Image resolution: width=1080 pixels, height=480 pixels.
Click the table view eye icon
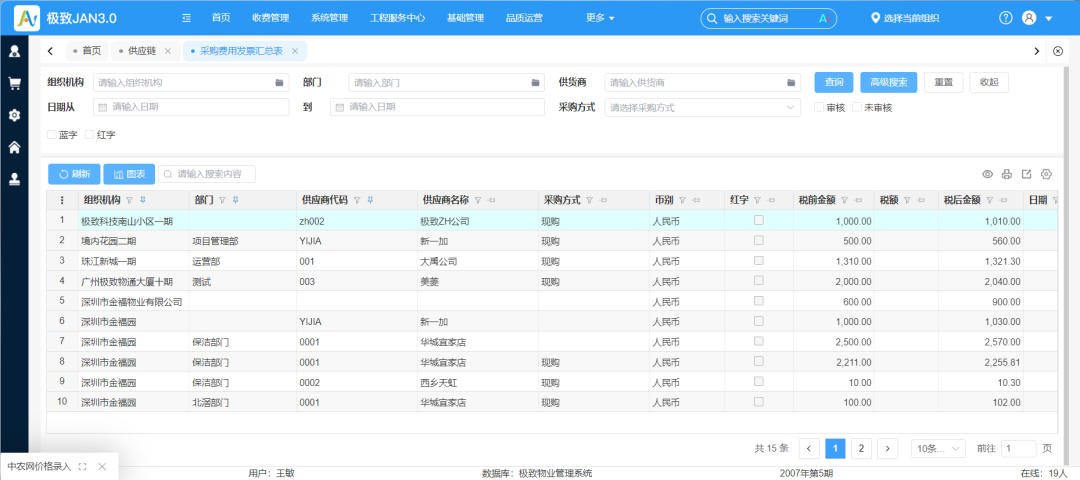(x=987, y=174)
